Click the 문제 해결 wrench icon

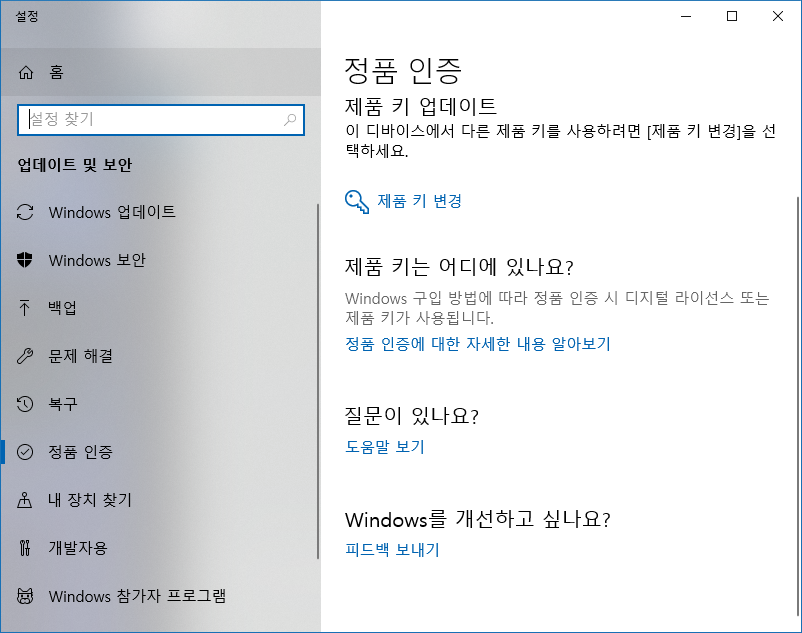[25, 356]
